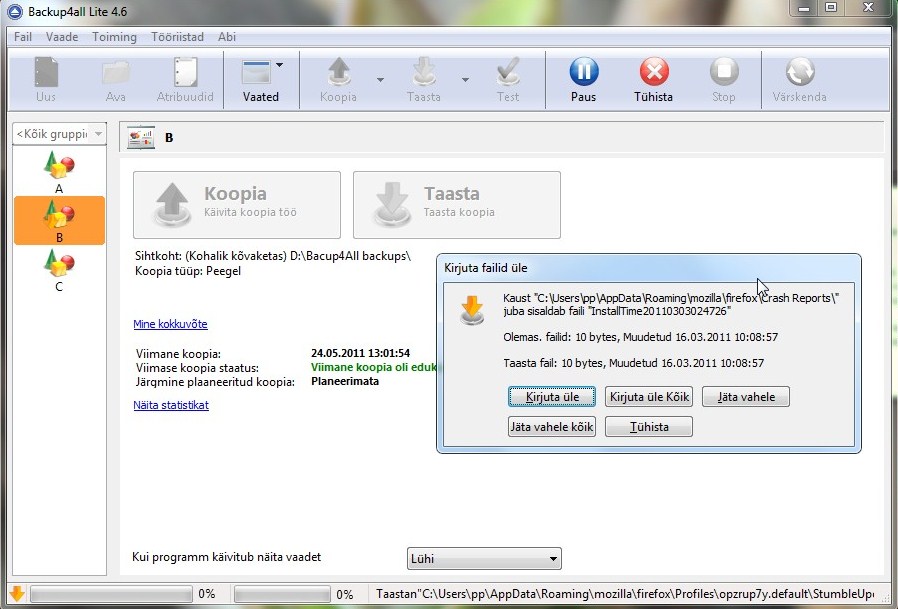The width and height of the screenshot is (898, 609).
Task: Expand the Koopia toolbar dropdown arrow
Action: [x=380, y=80]
